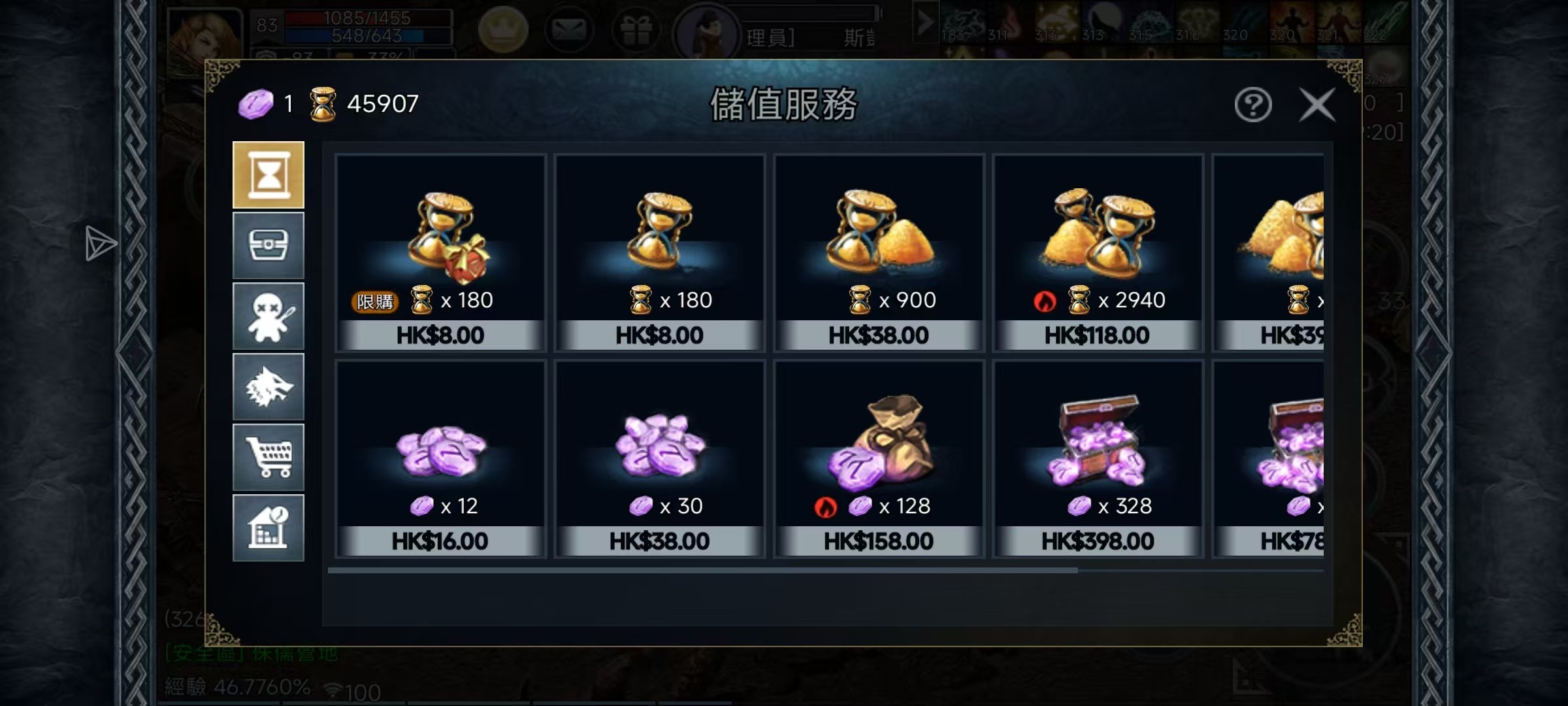Click the paper plane arrow icon

pyautogui.click(x=101, y=244)
